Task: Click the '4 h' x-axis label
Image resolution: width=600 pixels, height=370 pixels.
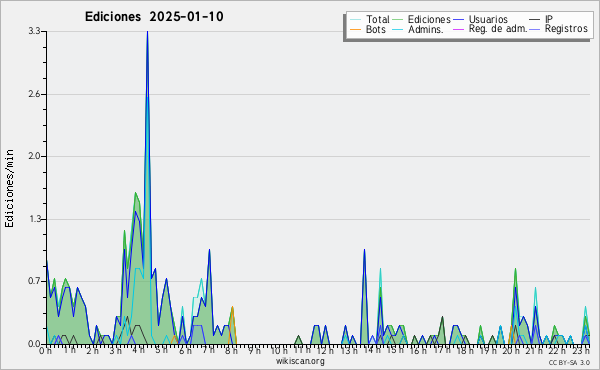Action: pos(139,350)
